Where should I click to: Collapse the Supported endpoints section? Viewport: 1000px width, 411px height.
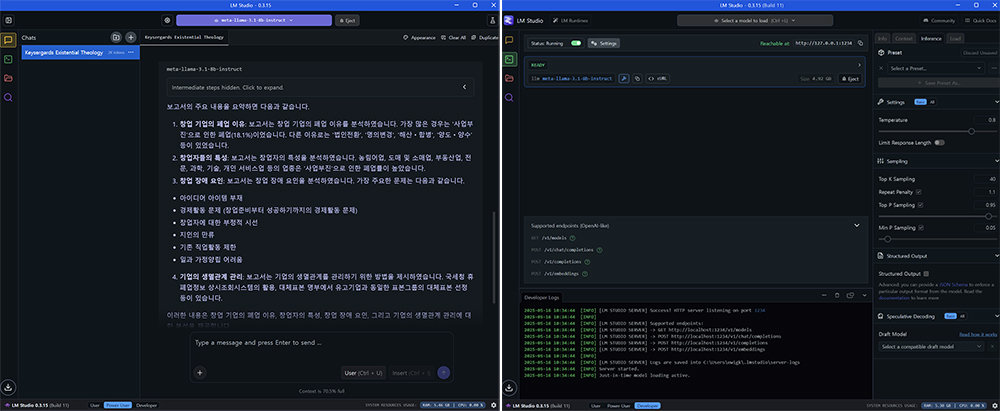pyautogui.click(x=856, y=225)
